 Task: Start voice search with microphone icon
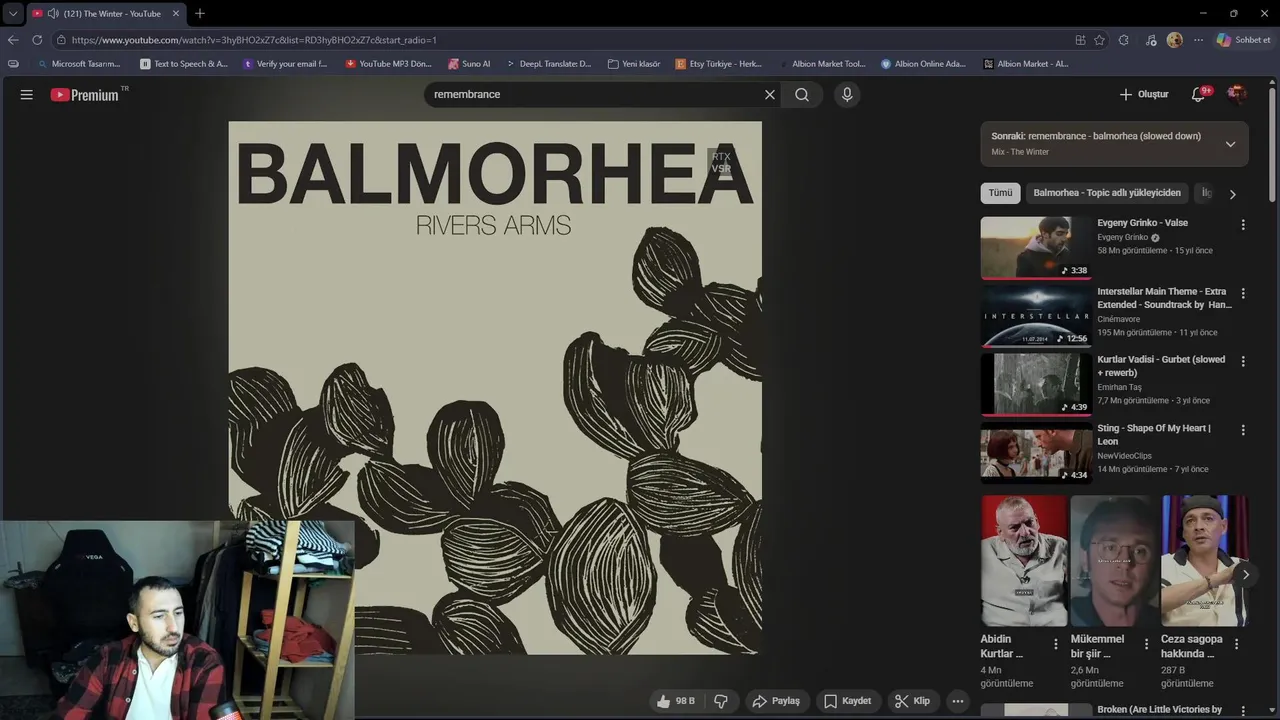(x=847, y=94)
